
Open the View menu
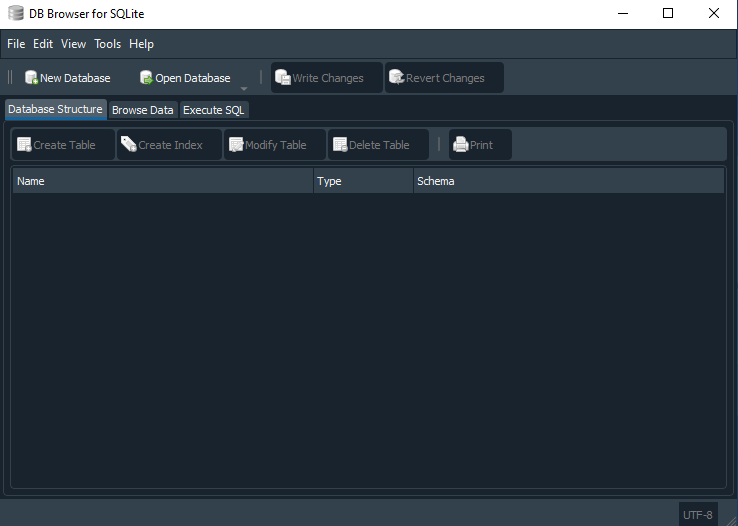73,44
